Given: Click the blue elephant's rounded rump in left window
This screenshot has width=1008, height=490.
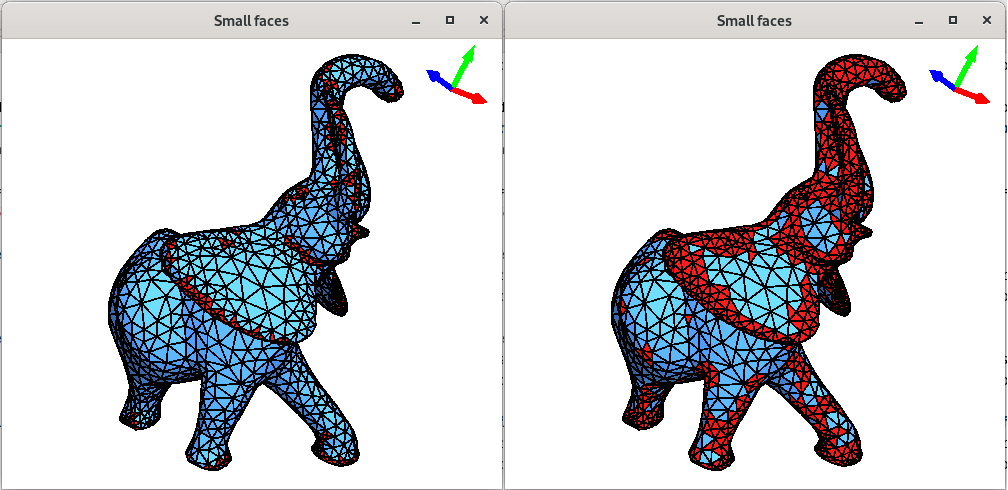Looking at the screenshot, I should coord(140,310).
